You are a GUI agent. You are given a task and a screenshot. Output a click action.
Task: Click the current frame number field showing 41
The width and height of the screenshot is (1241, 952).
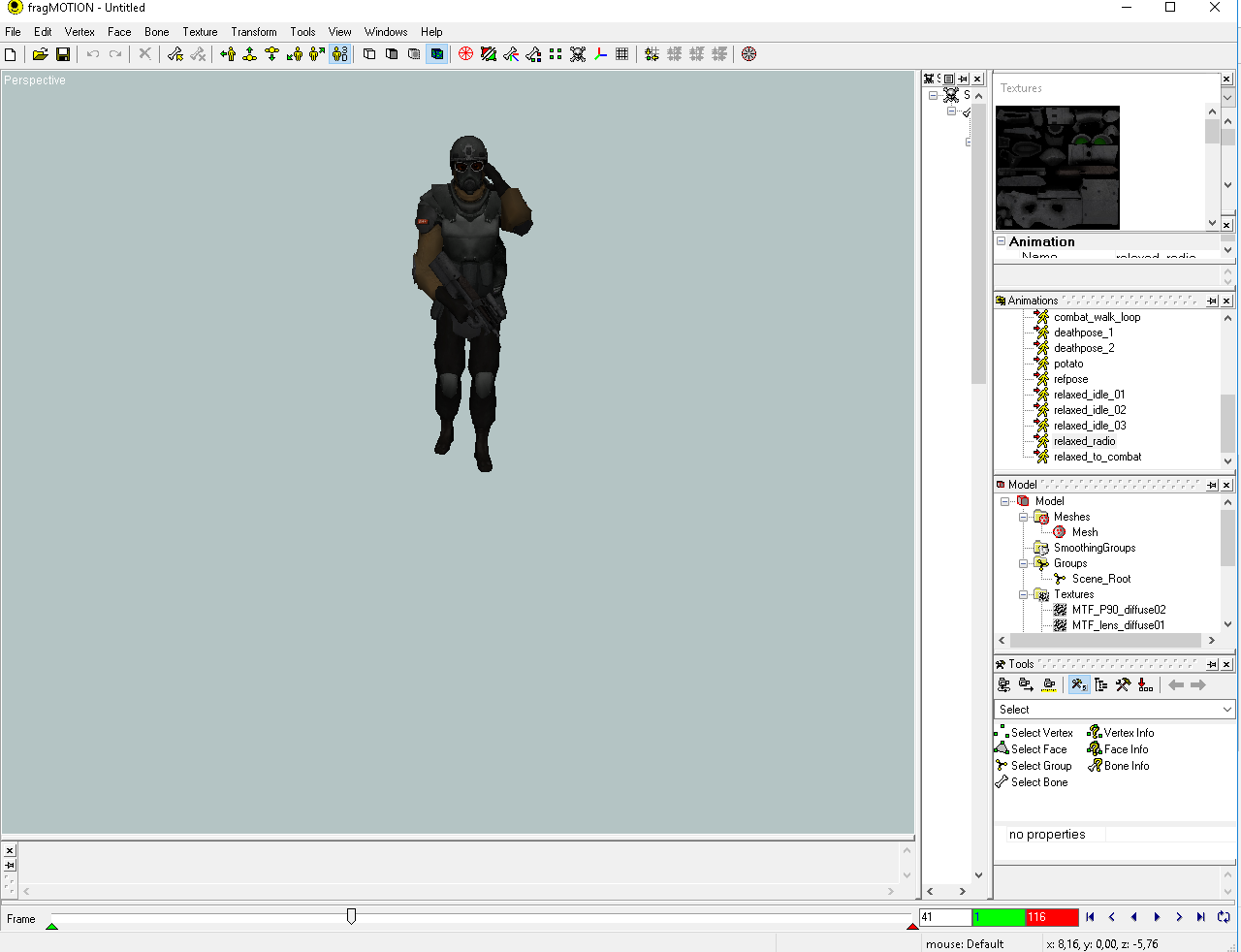coord(945,917)
